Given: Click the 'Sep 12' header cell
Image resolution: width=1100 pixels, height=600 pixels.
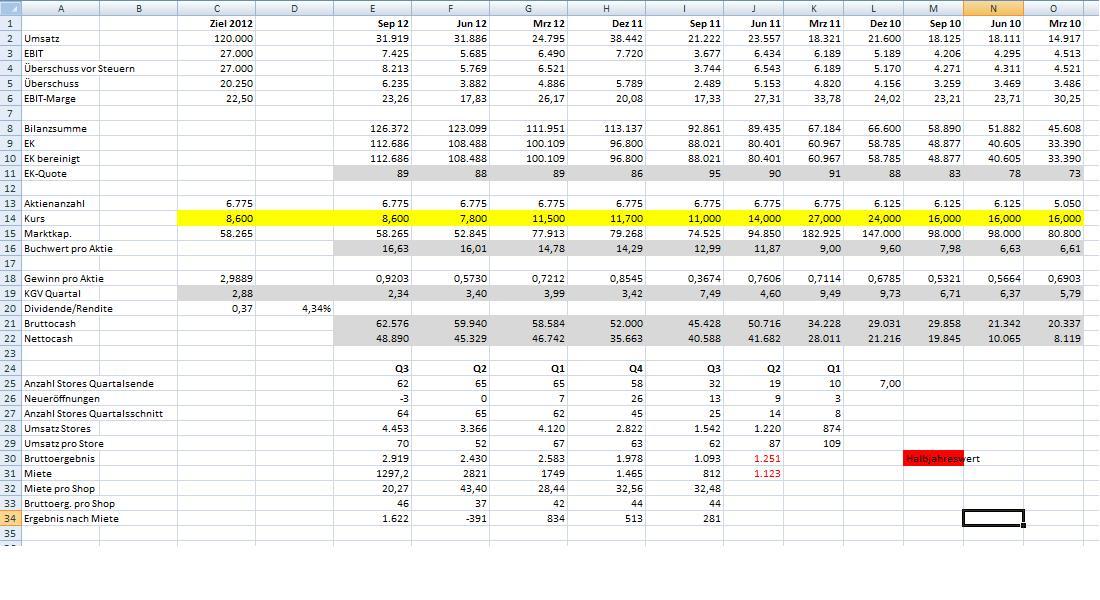Looking at the screenshot, I should [x=373, y=23].
